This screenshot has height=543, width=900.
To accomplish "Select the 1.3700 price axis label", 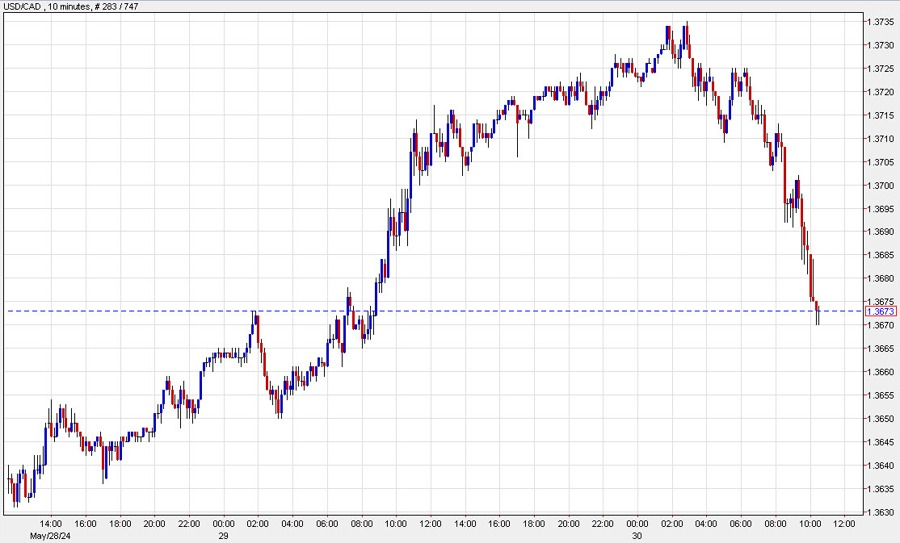I will point(880,185).
